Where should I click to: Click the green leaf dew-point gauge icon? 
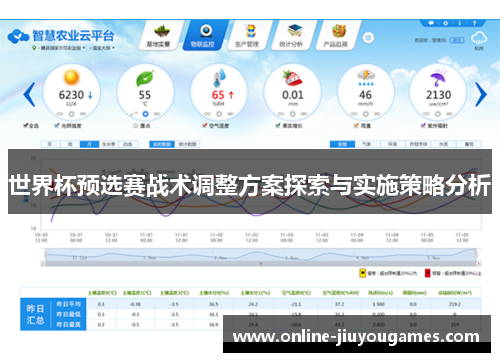tap(145, 78)
